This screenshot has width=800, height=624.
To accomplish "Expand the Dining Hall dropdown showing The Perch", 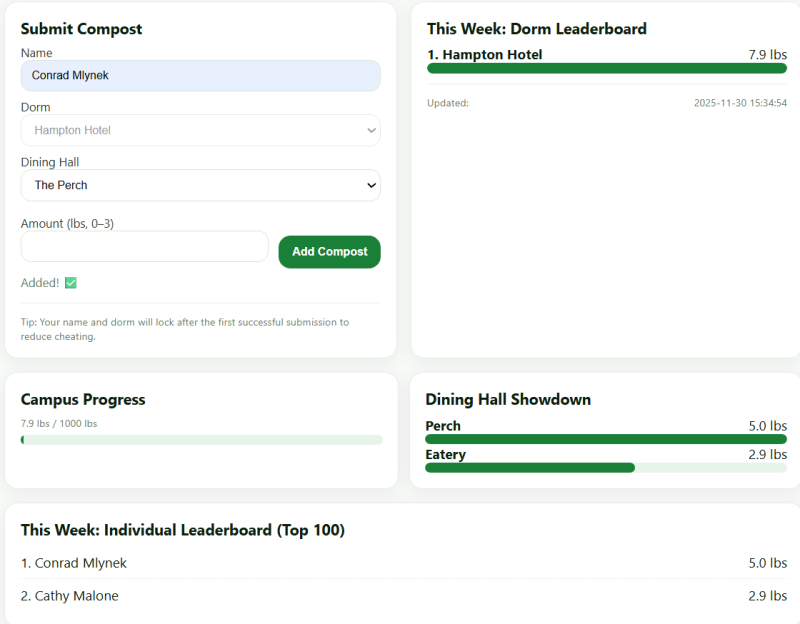I will point(200,185).
